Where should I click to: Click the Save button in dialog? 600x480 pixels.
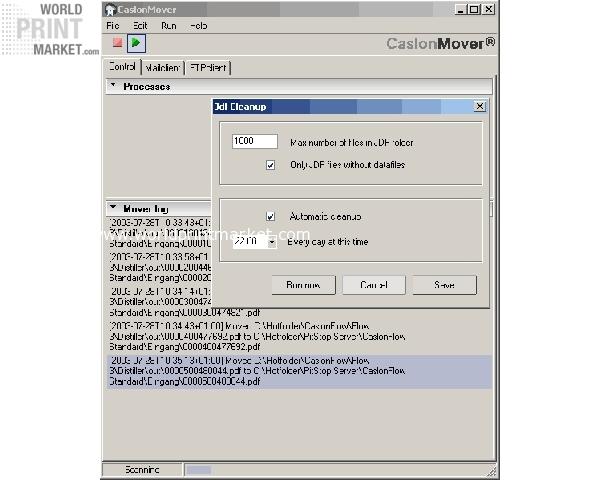(444, 285)
